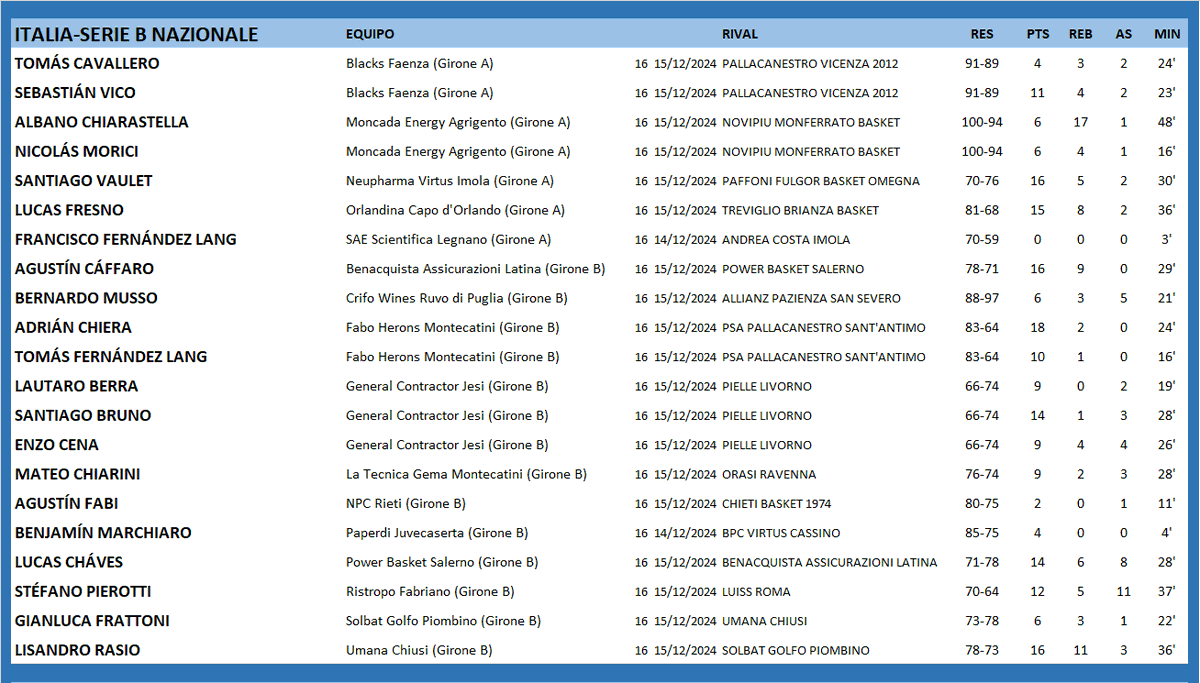Image resolution: width=1200 pixels, height=683 pixels.
Task: Click La Tecnica Gema Montecatini cell
Action: (x=466, y=474)
